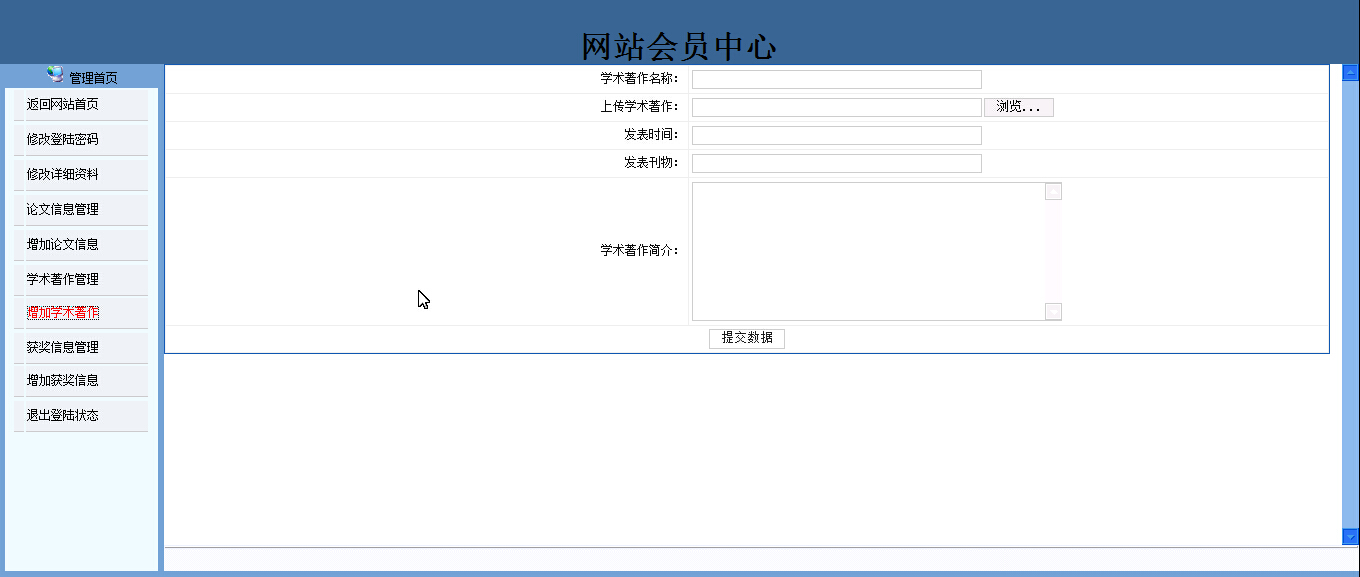Click the 浏览... browse button

1019,107
